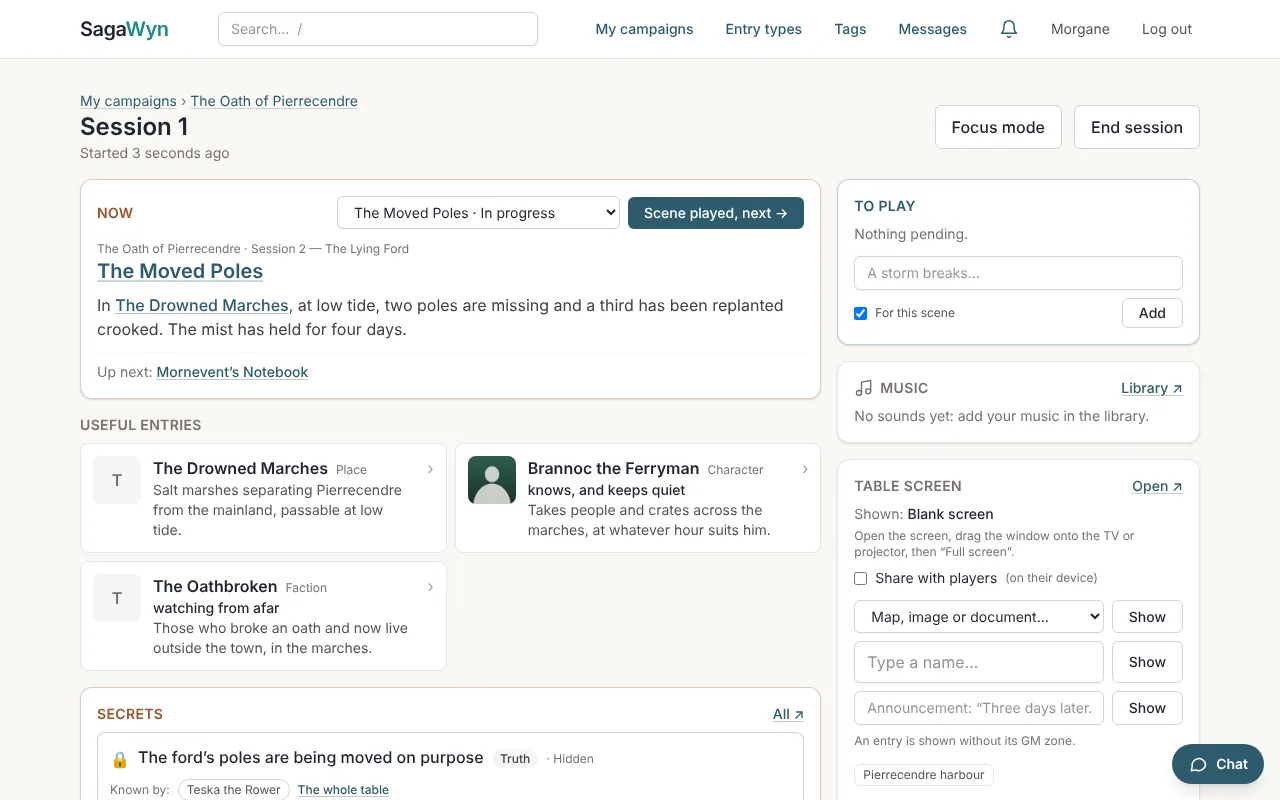Expand Brannoc the Ferryman entry chevron
1280x800 pixels.
click(805, 469)
